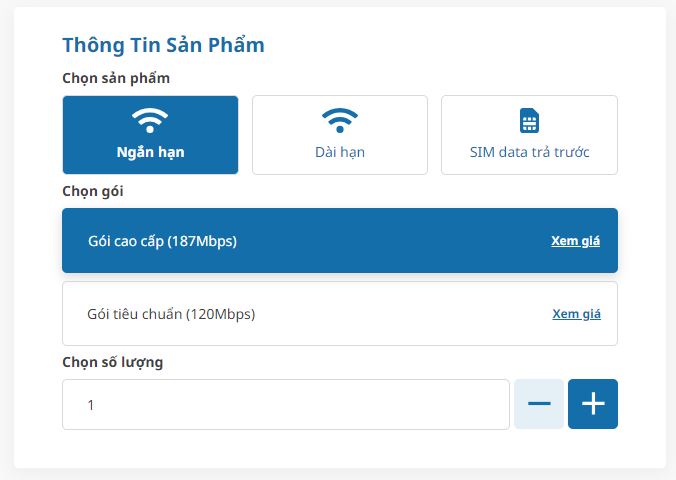Image resolution: width=676 pixels, height=480 pixels.
Task: Click the wifi icon above Ngắn hạn
Action: pos(150,121)
